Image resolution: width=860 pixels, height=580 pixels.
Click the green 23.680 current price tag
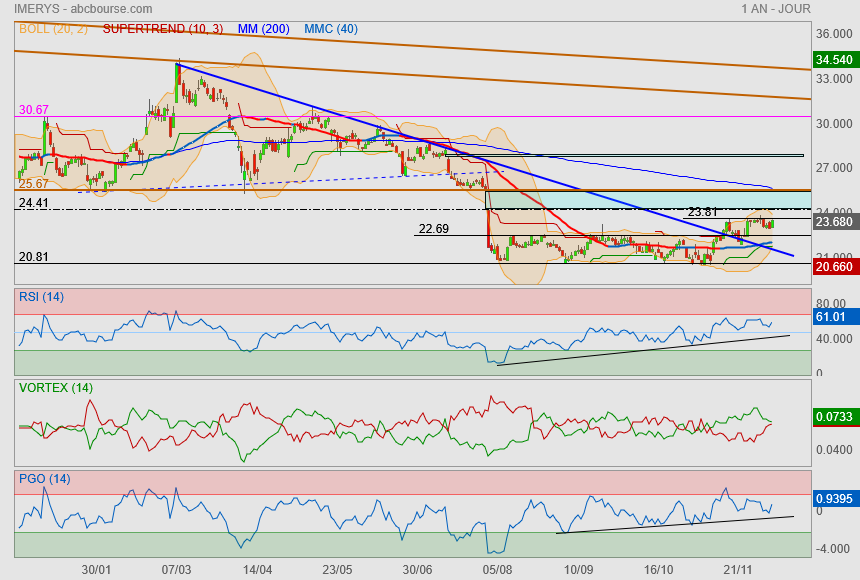tap(833, 222)
